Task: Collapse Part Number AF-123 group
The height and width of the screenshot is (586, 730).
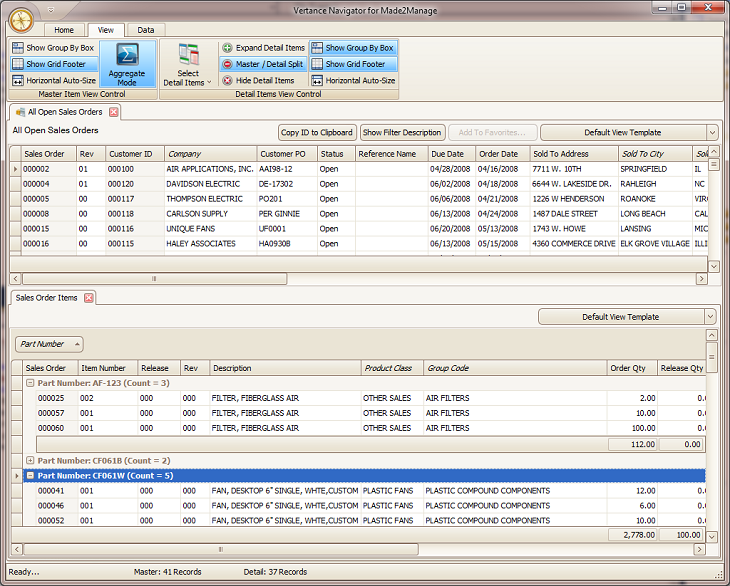Action: [30, 383]
